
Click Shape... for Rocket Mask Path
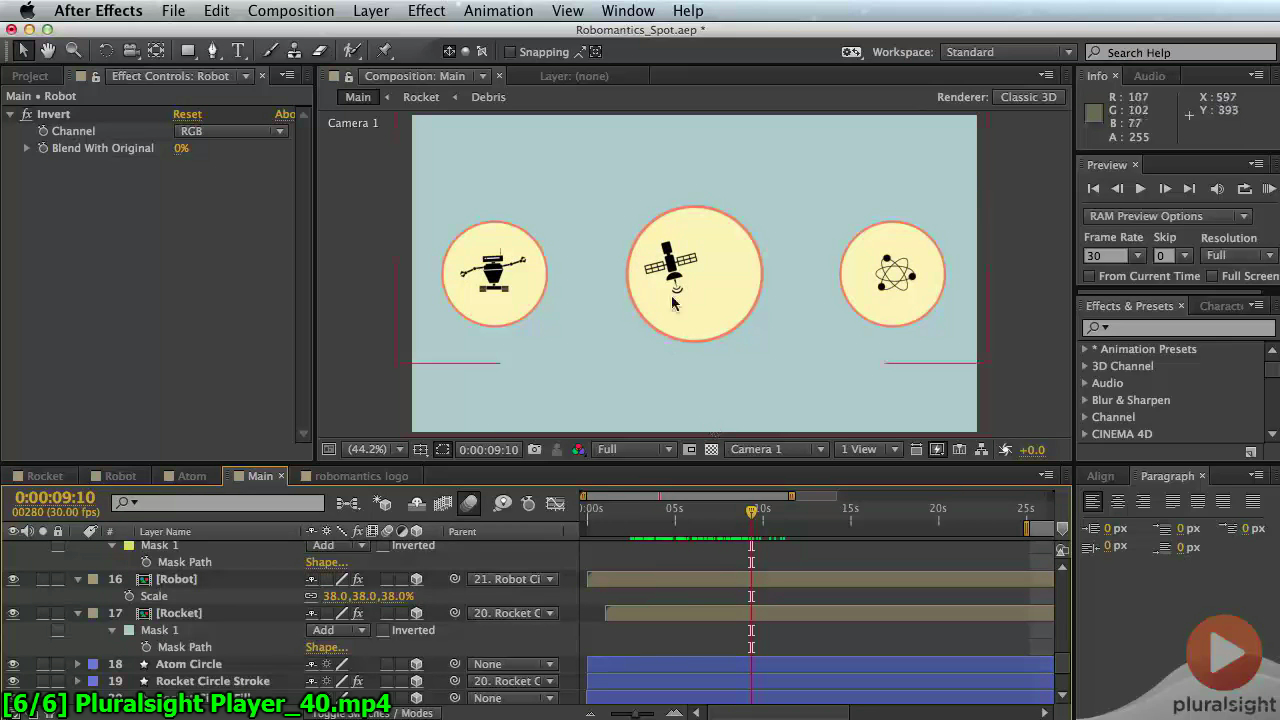pyautogui.click(x=326, y=647)
